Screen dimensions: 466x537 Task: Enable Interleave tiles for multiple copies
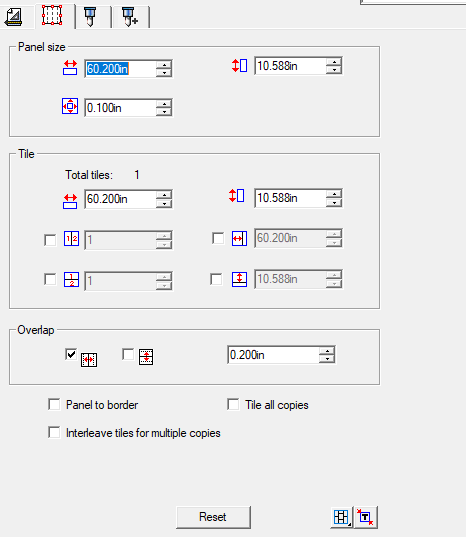pos(54,432)
